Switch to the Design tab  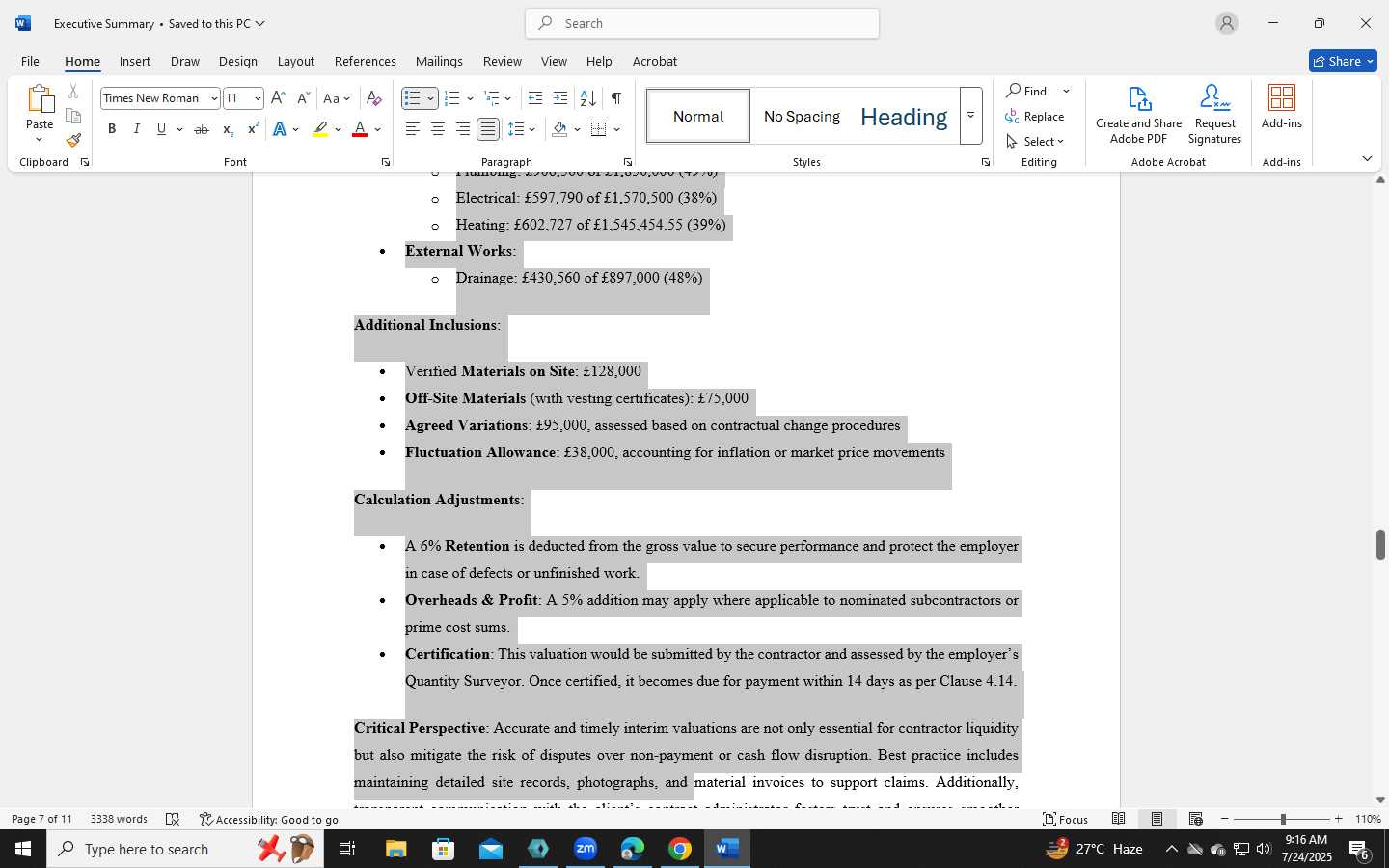[x=238, y=61]
